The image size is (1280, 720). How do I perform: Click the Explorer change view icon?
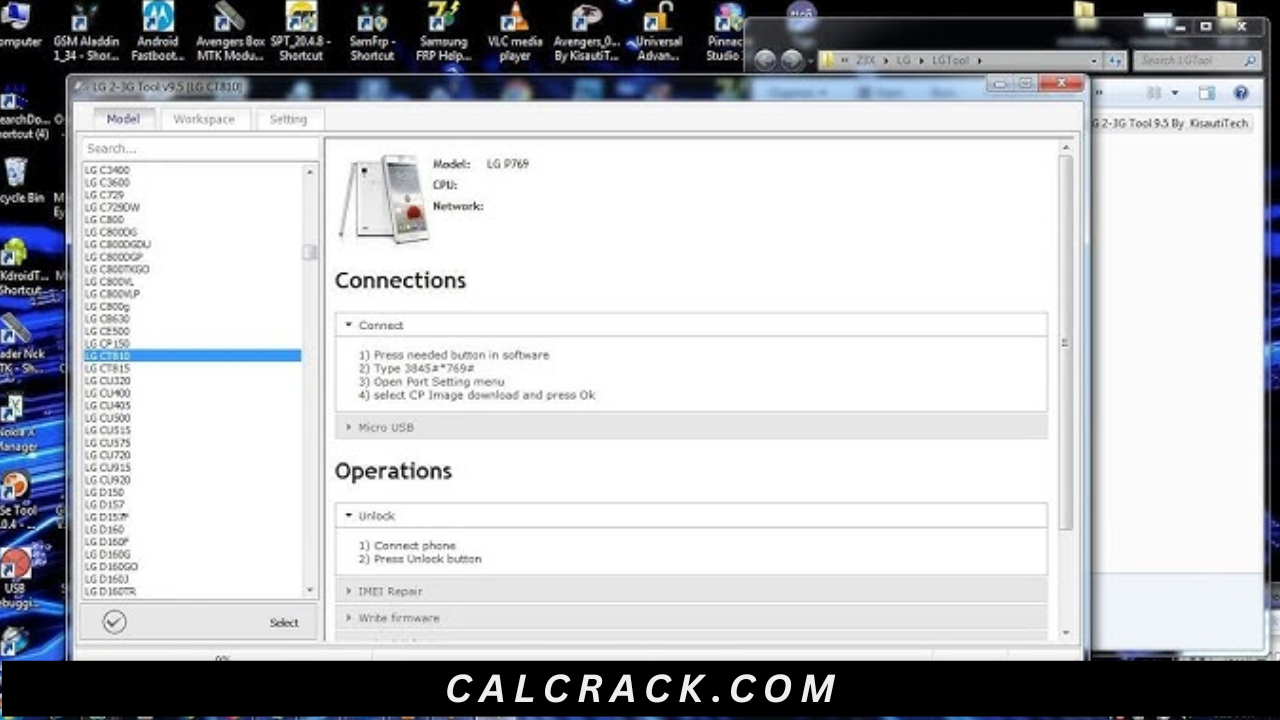[1155, 93]
